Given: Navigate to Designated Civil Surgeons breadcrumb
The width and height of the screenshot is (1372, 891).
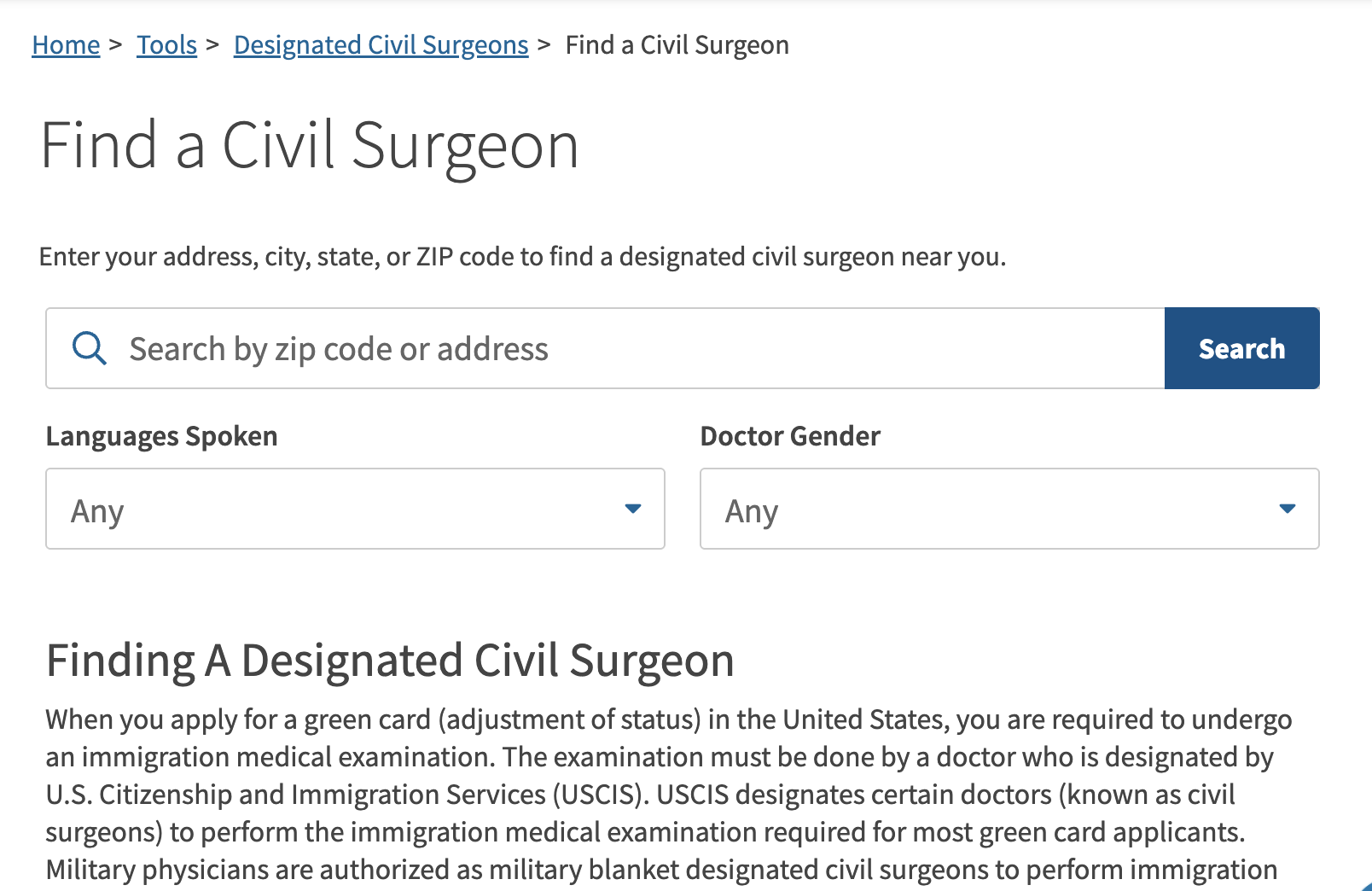Looking at the screenshot, I should [381, 45].
